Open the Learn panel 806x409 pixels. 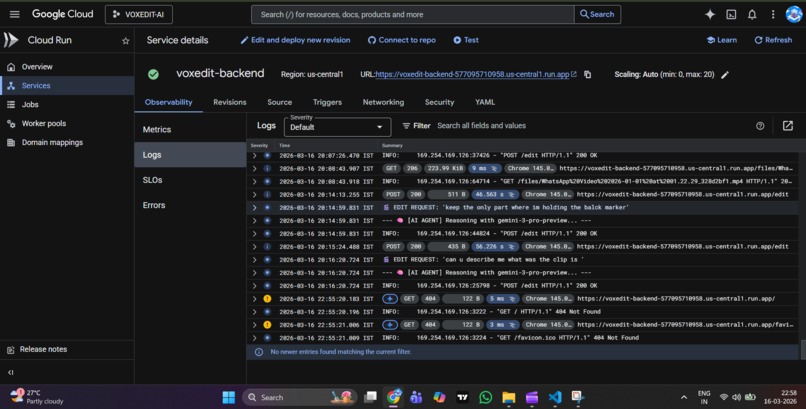tap(722, 40)
